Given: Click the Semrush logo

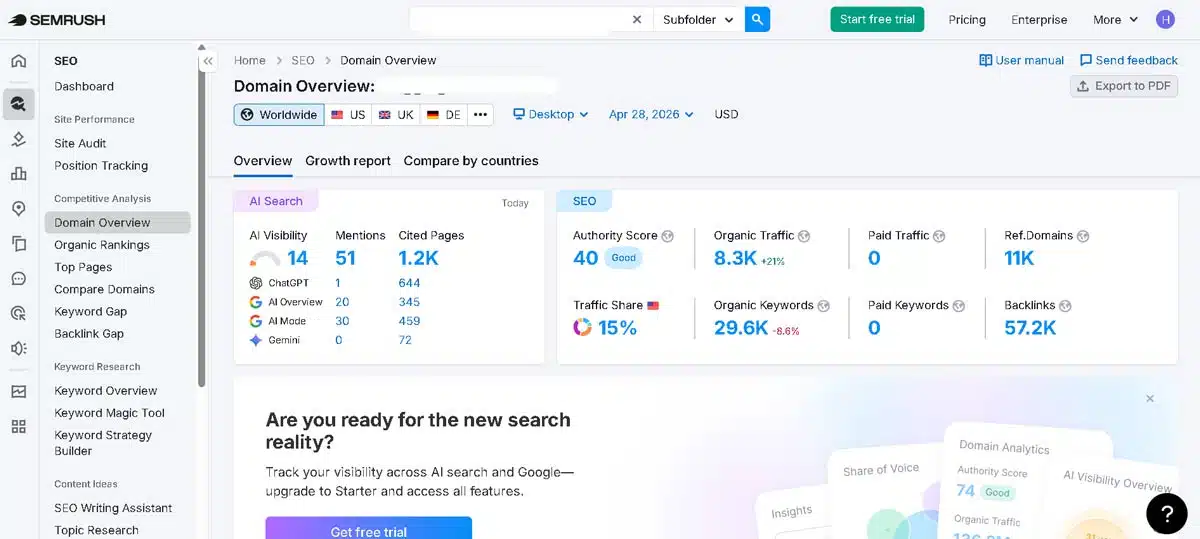Looking at the screenshot, I should [56, 19].
